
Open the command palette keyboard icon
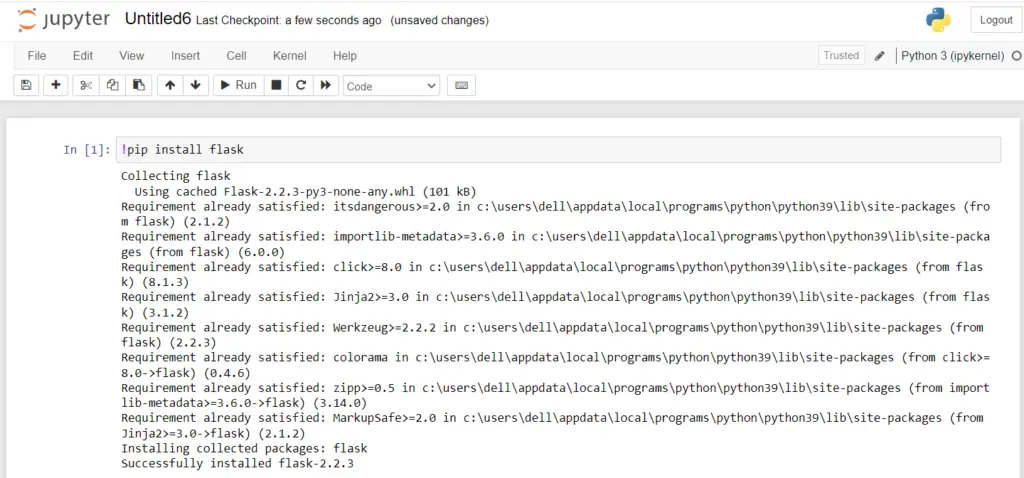click(461, 85)
